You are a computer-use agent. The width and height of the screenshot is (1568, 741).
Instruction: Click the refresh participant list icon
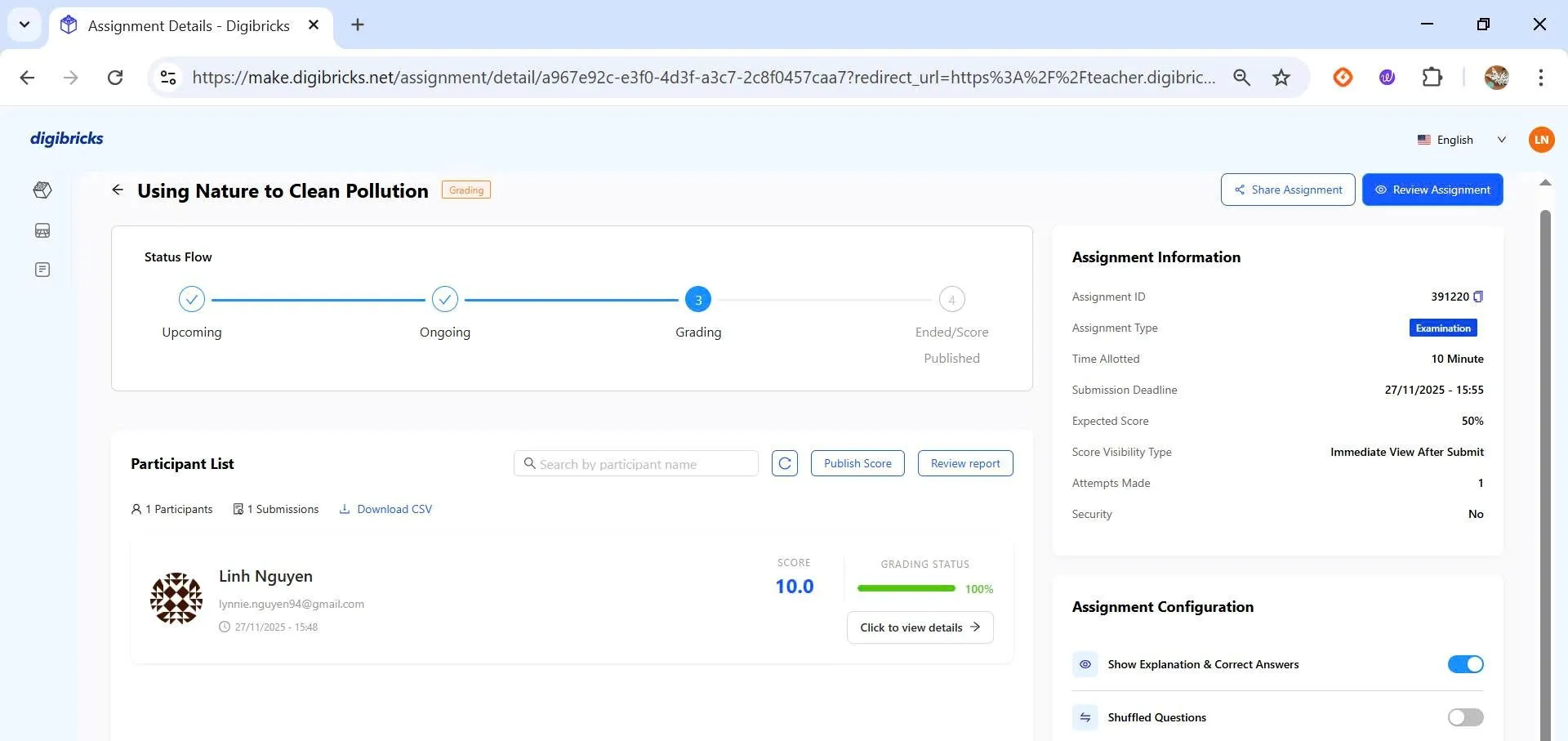[784, 463]
